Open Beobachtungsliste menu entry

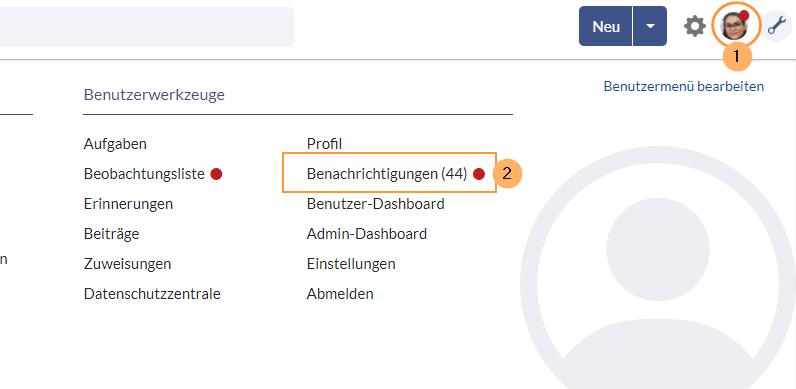(x=144, y=174)
